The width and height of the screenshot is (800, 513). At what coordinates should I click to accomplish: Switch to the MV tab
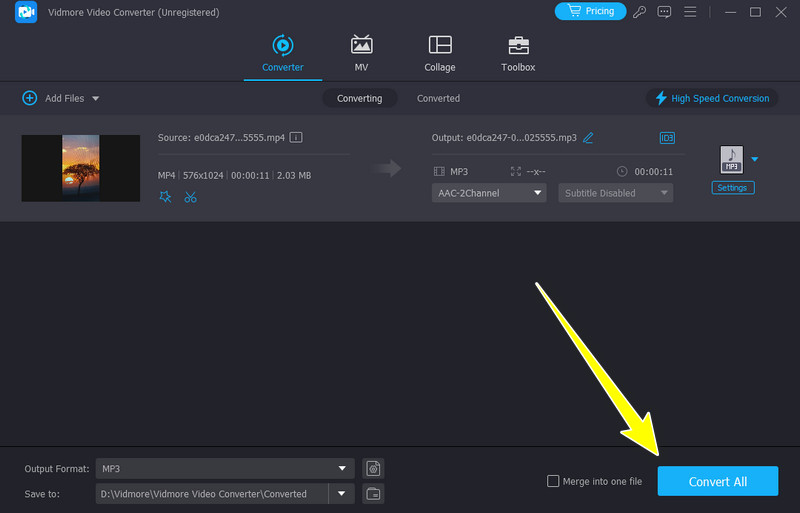tap(361, 53)
